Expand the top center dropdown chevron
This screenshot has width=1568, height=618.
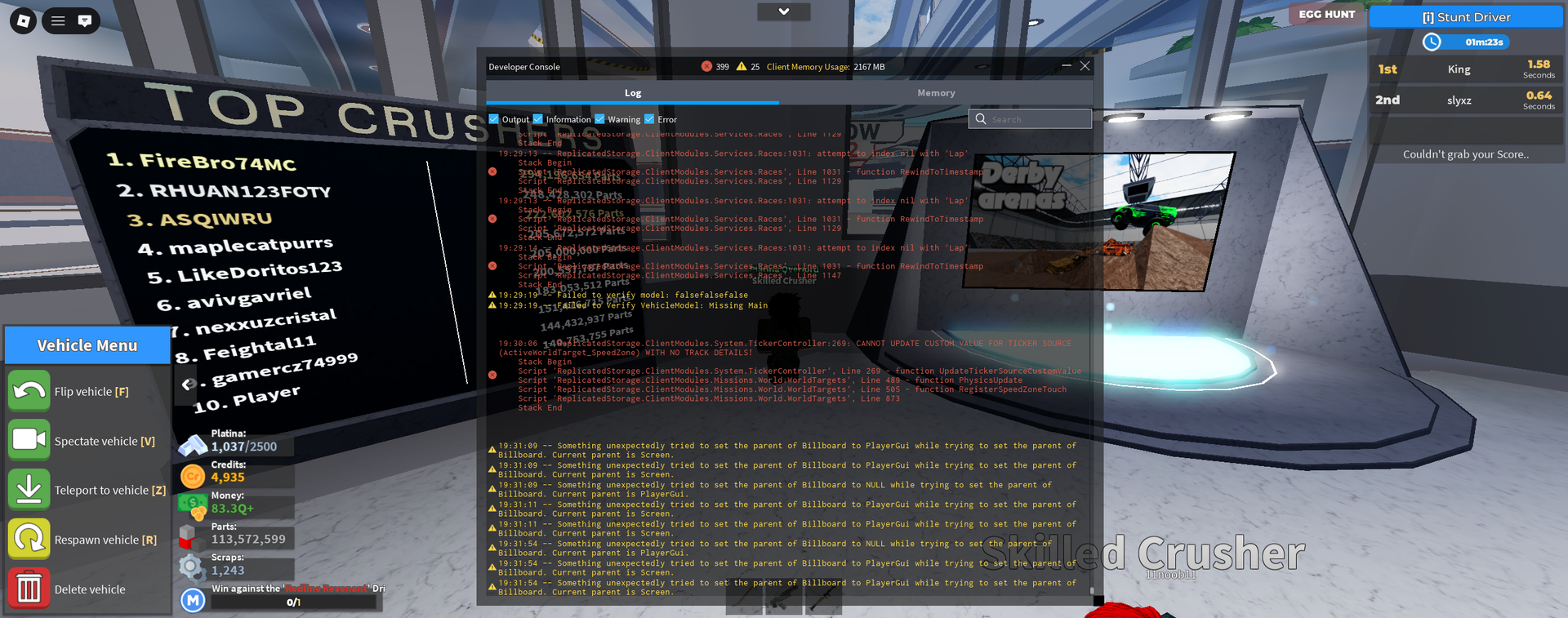click(783, 11)
